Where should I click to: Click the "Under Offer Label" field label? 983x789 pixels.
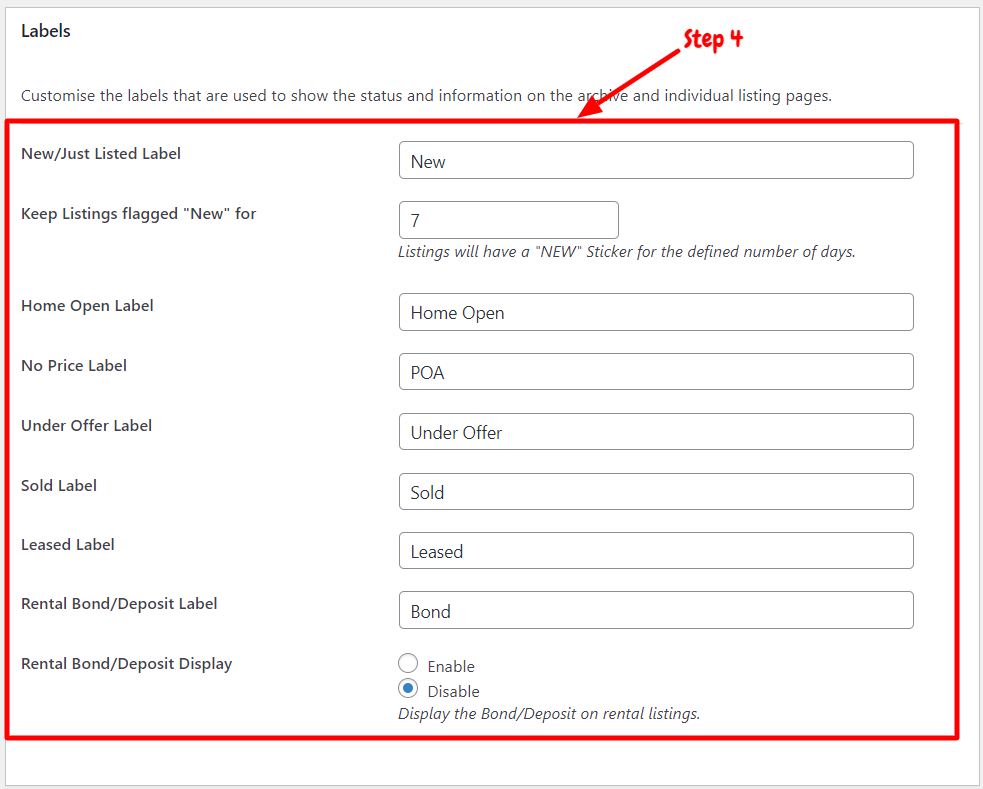tap(87, 426)
